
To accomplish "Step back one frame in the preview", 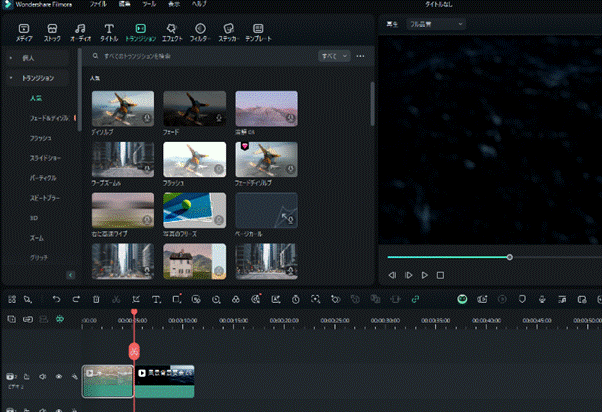I will (x=392, y=275).
